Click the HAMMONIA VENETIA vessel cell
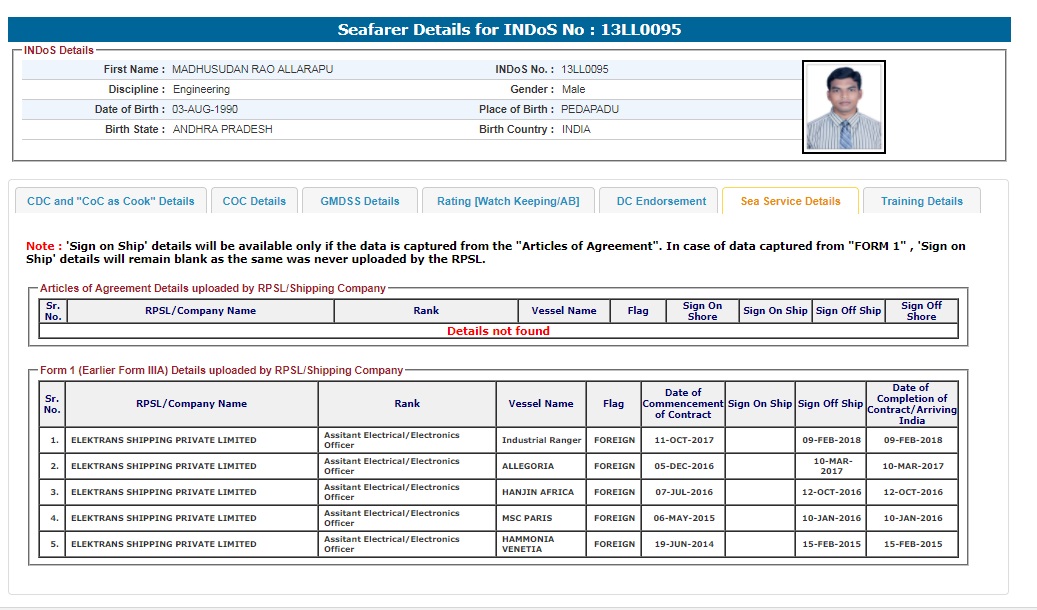 tap(541, 544)
